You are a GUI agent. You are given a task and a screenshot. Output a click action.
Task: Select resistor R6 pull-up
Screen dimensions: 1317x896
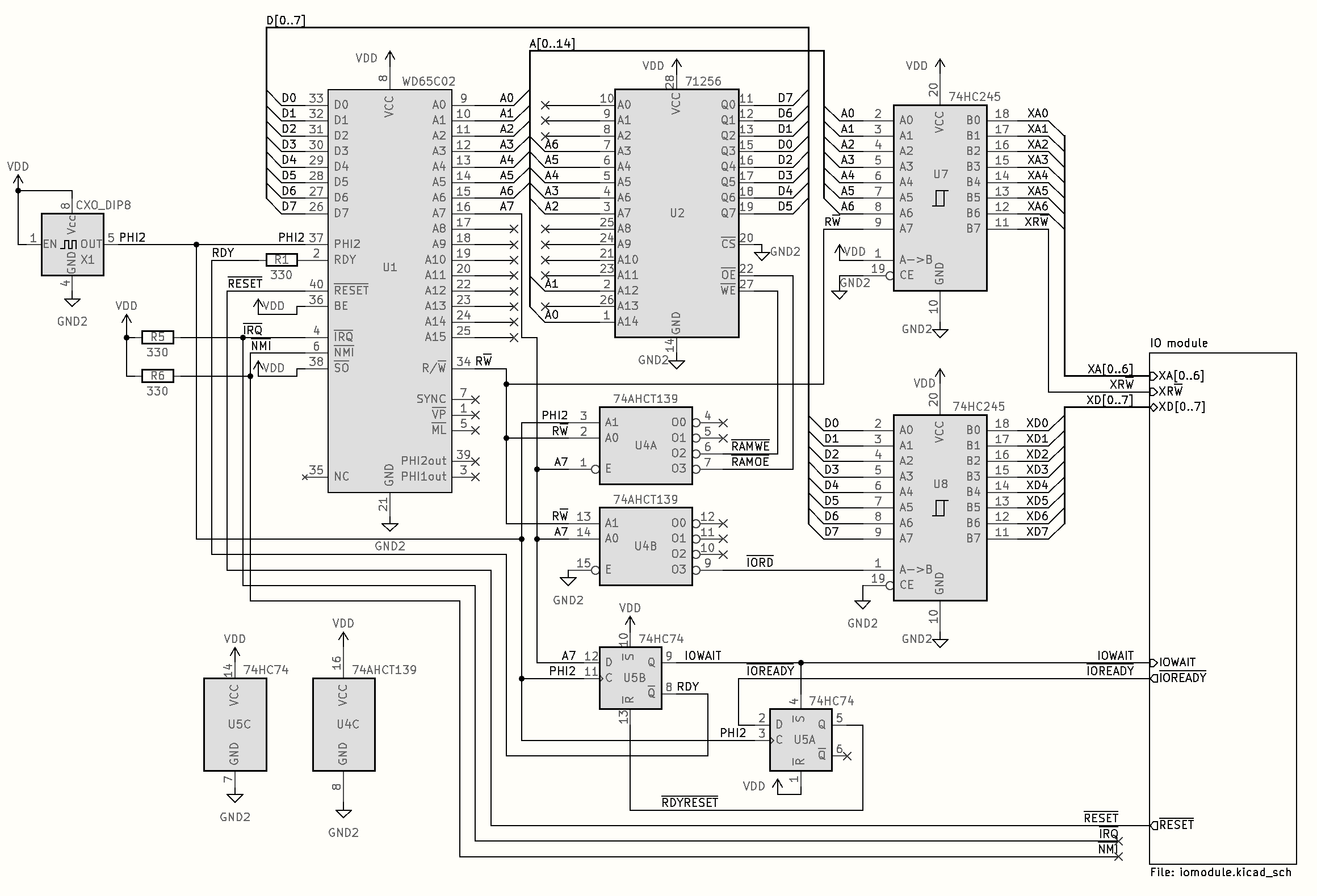(x=157, y=376)
